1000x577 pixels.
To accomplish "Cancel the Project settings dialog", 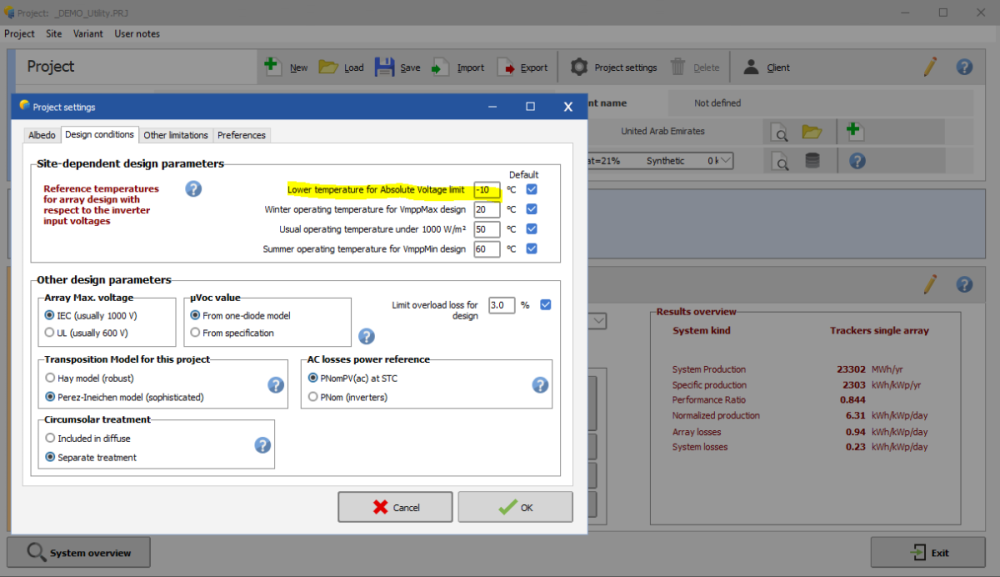I will pos(394,507).
